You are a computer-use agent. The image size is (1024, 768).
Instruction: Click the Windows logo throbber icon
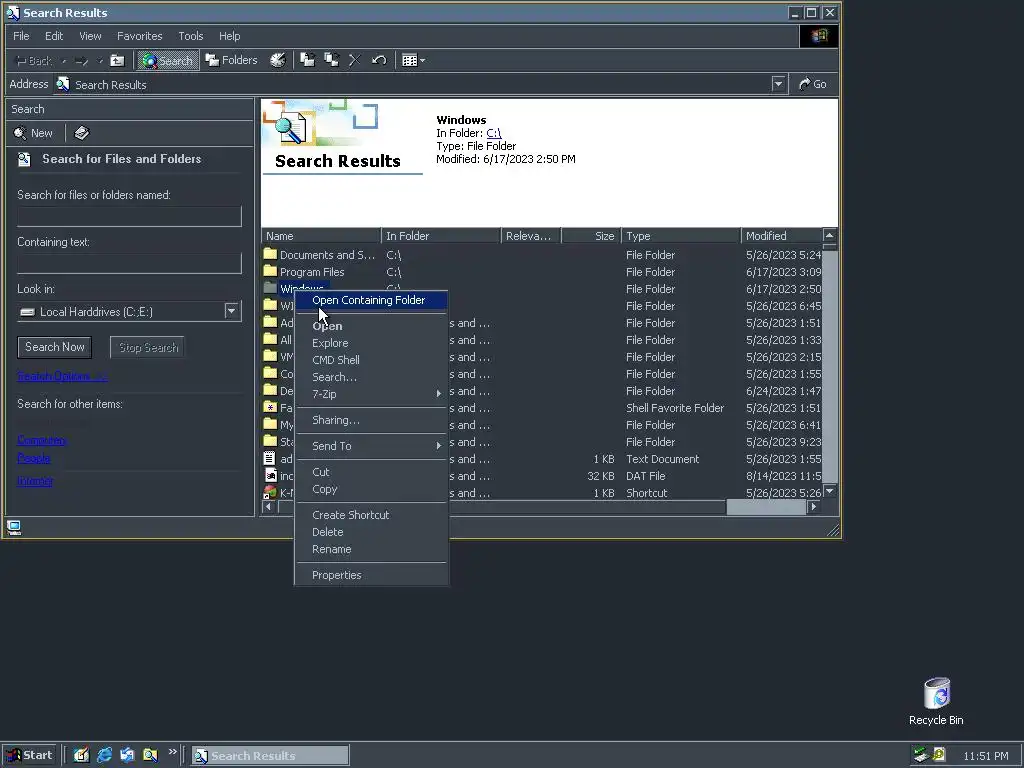[x=819, y=36]
